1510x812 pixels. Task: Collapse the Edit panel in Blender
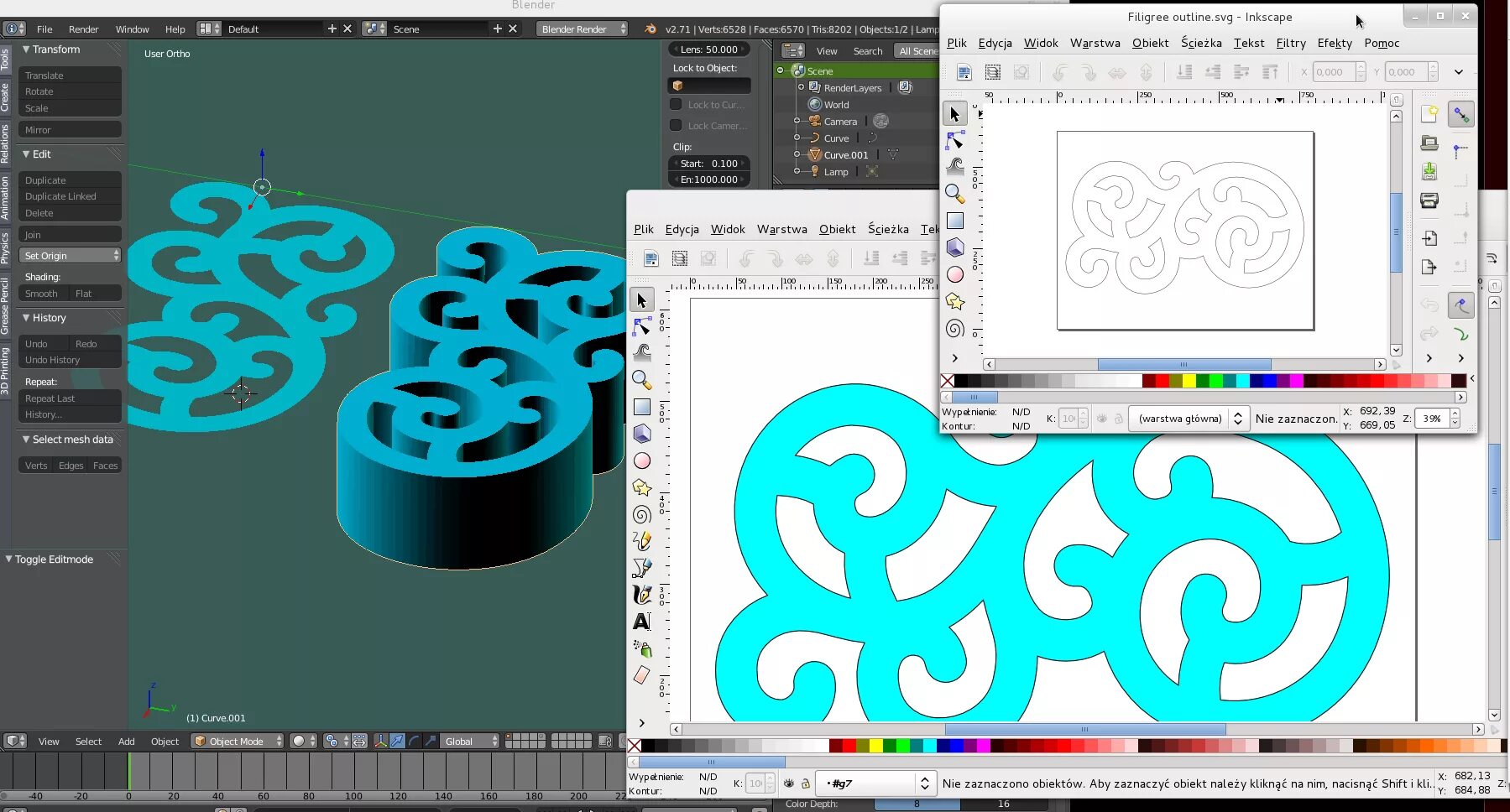26,154
